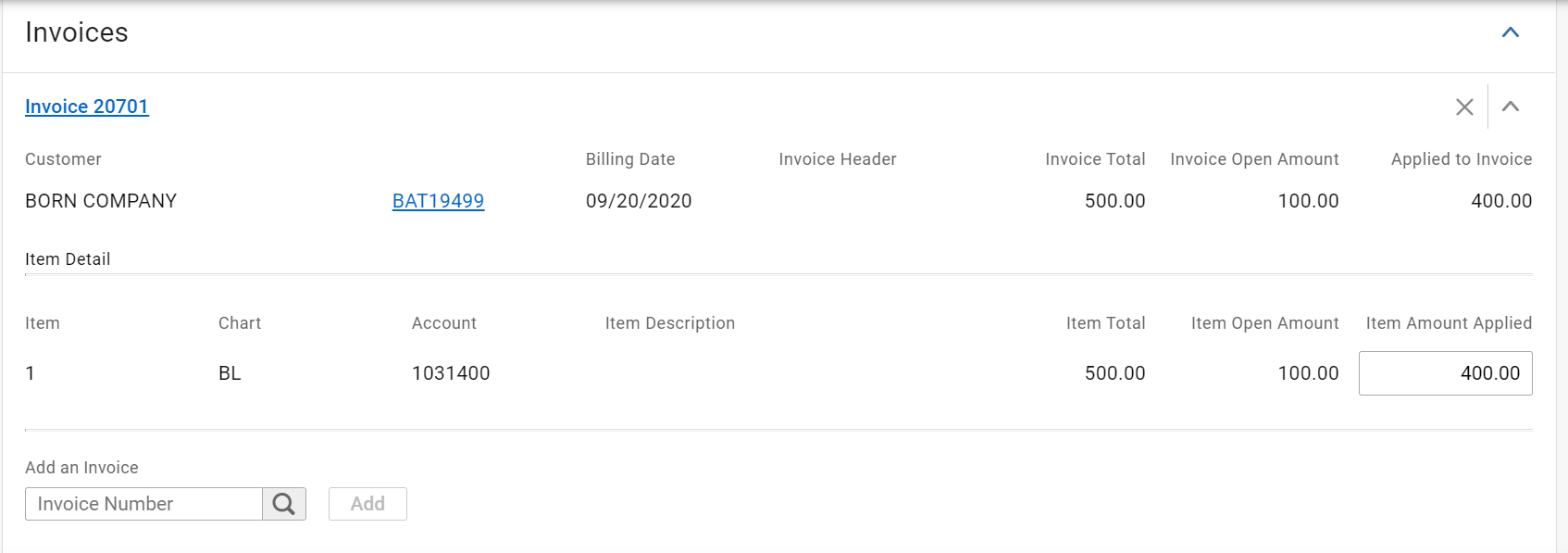
Task: Click the Item Detail heading
Action: 68,259
